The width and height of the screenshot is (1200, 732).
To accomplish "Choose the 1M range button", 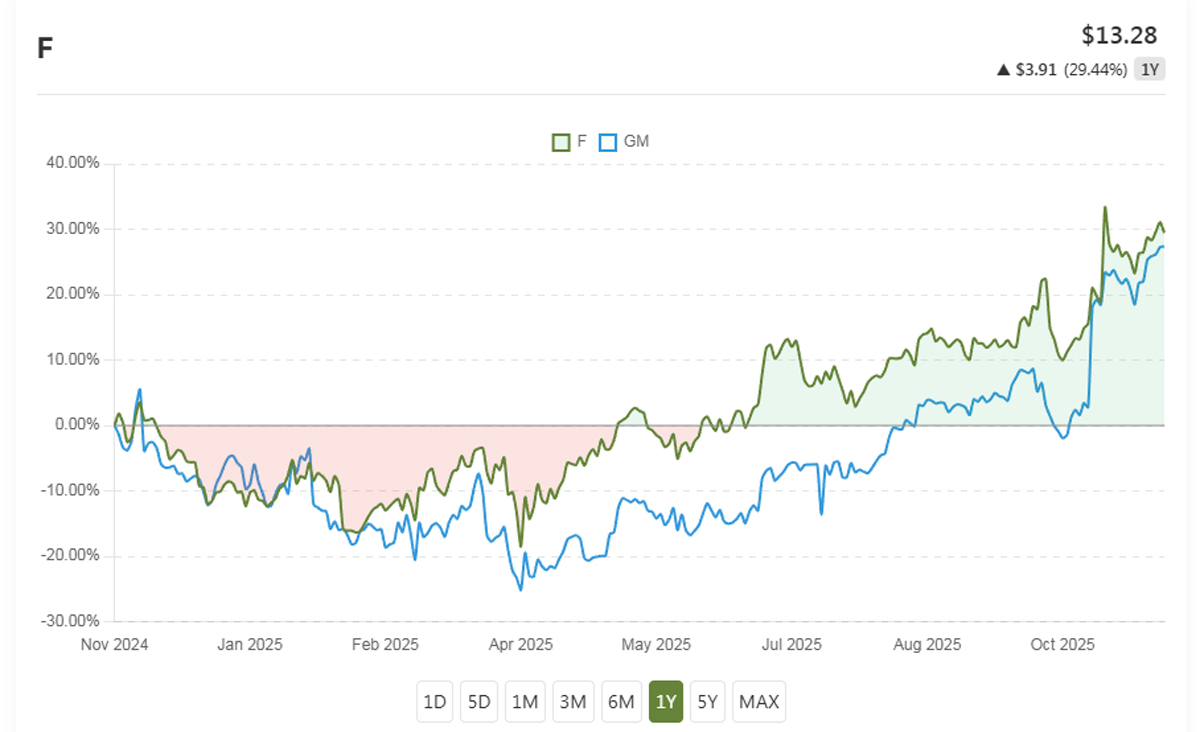I will point(525,702).
